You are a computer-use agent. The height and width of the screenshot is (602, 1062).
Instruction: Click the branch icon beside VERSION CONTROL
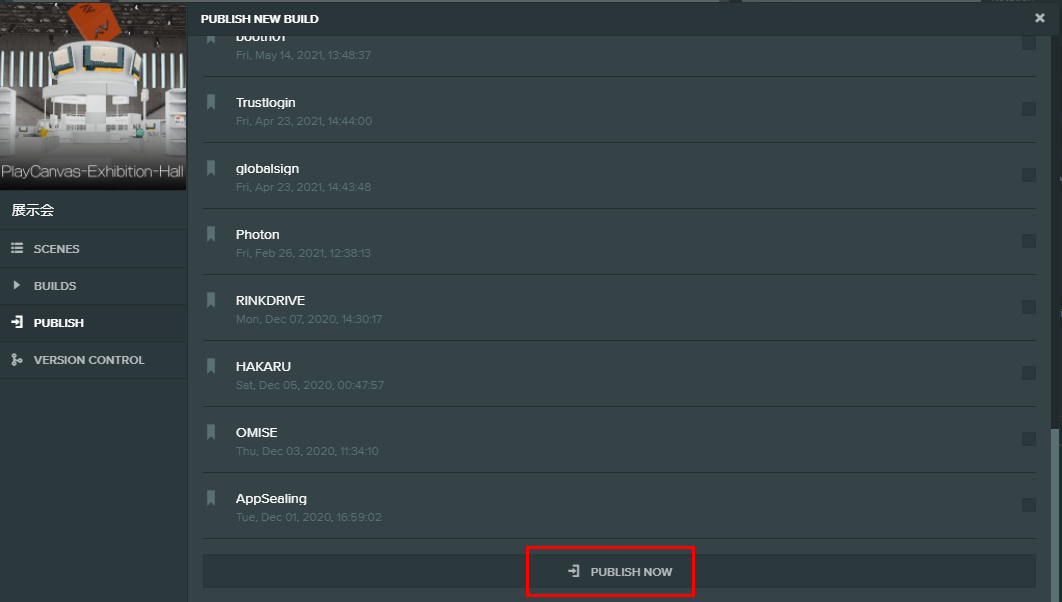[x=17, y=360]
